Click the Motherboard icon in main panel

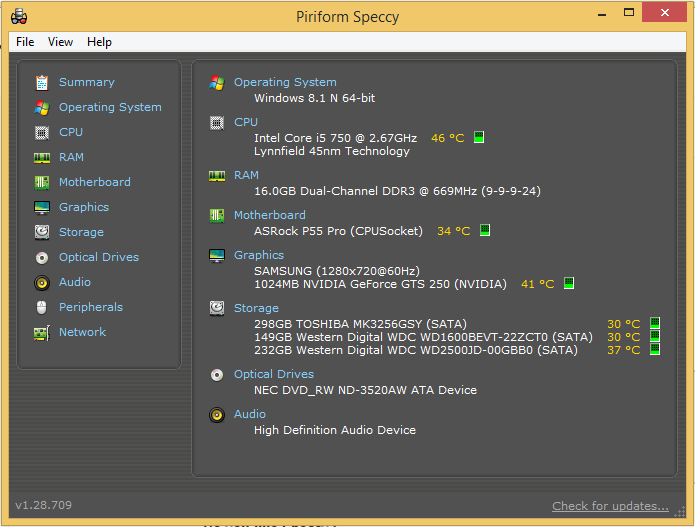tap(217, 216)
